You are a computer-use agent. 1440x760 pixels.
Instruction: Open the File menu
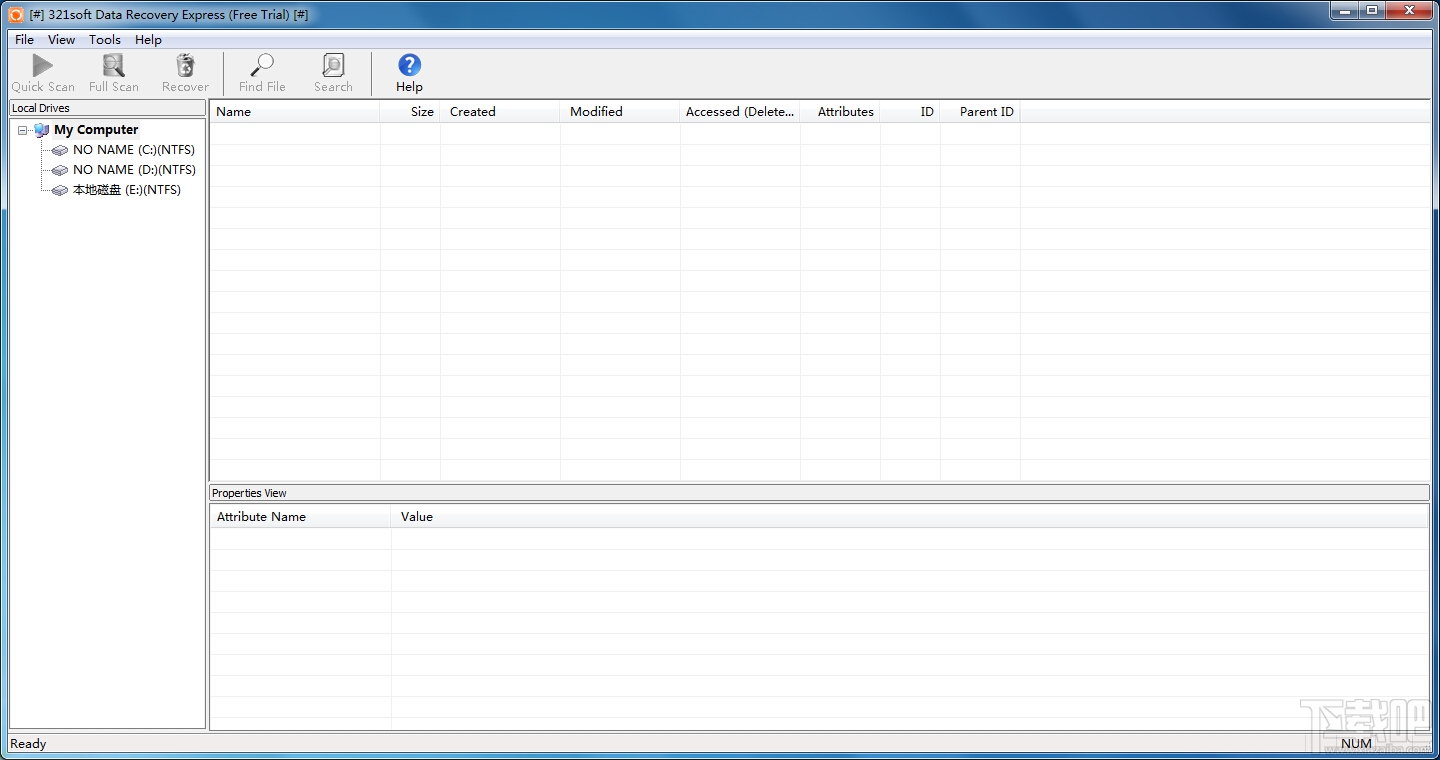[x=25, y=40]
